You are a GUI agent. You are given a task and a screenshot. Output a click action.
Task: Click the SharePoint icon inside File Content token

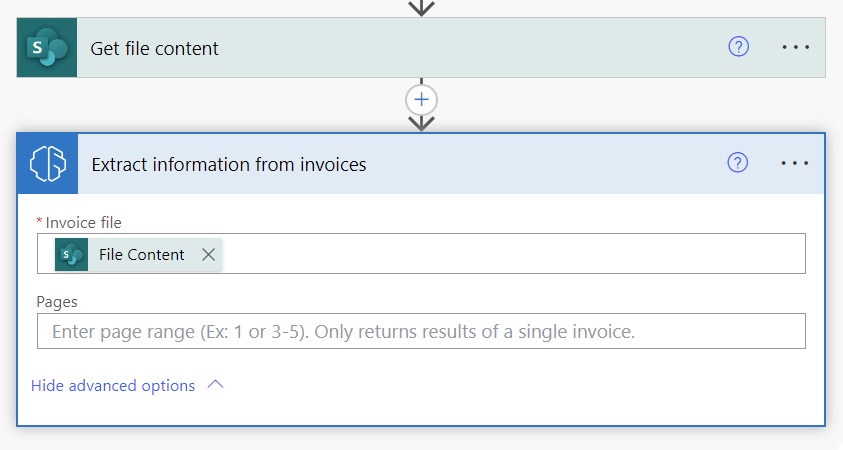click(x=72, y=254)
